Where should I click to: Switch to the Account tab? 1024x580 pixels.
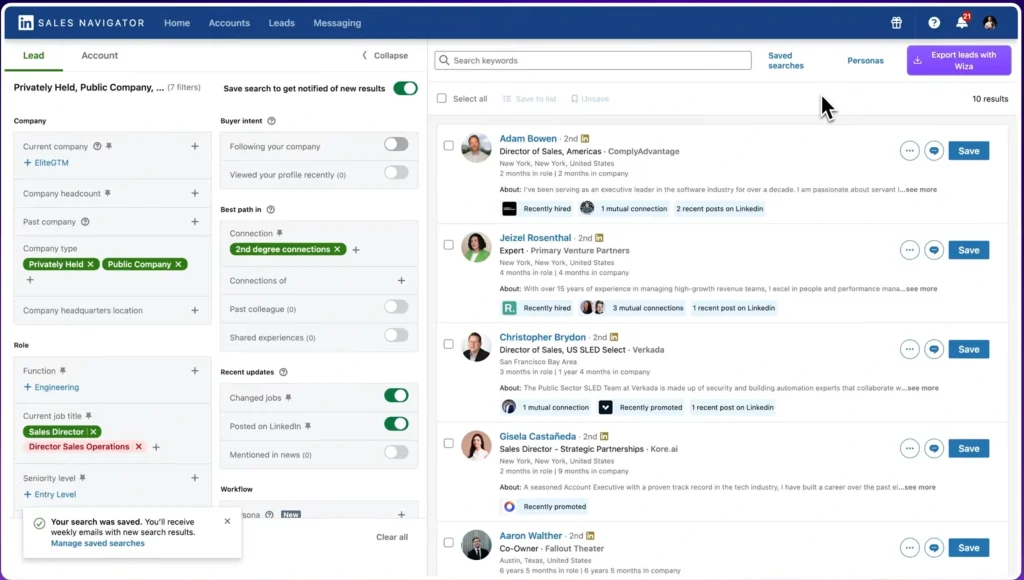tap(99, 56)
